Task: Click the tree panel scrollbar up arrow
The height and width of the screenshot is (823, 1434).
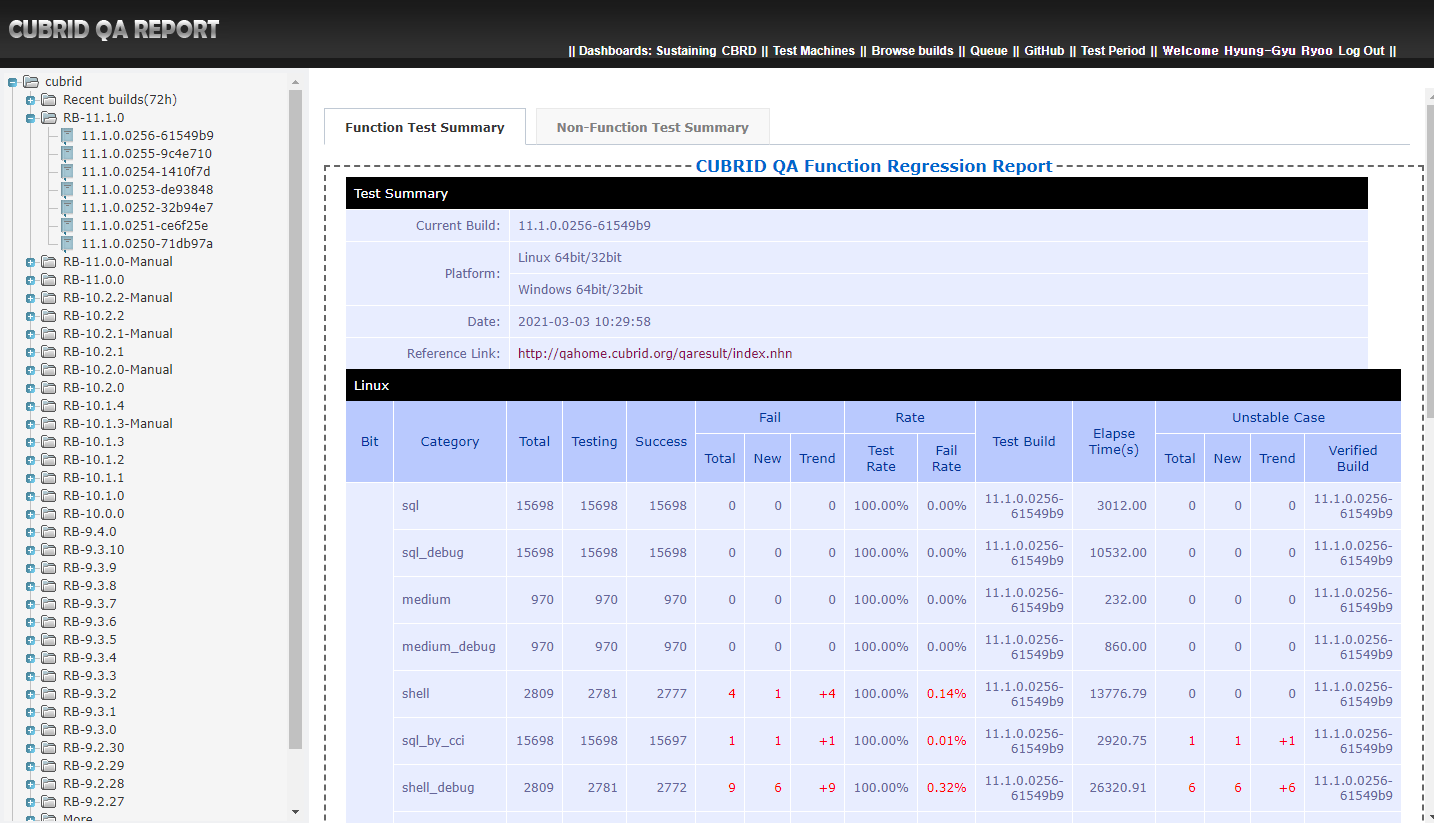Action: tap(295, 82)
